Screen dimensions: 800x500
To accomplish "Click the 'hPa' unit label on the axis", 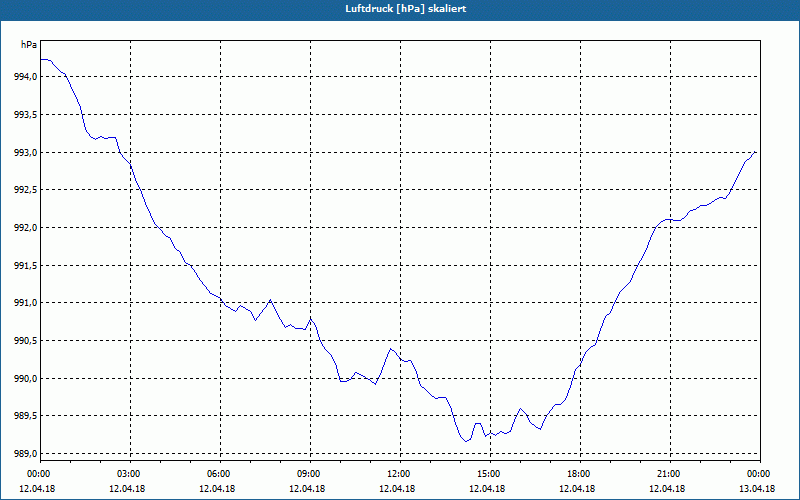I will [x=28, y=45].
